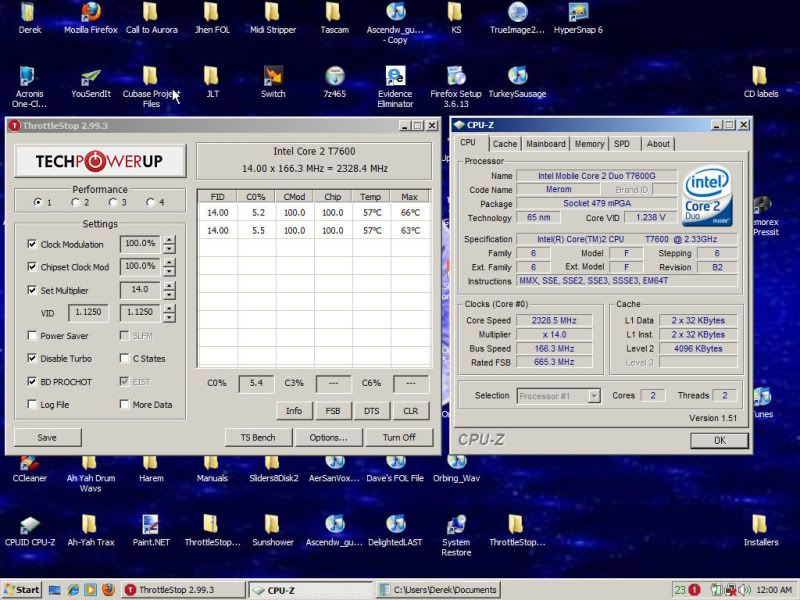Screen dimensions: 800x600
Task: Click the CLR button to clear data
Action: (411, 411)
